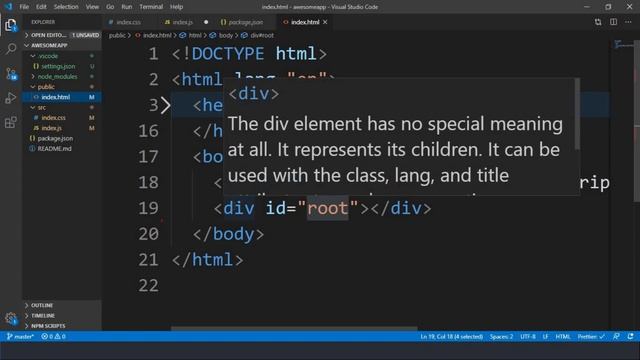Open the Search view in activity bar
Screen dimensions: 640x360
(11, 49)
